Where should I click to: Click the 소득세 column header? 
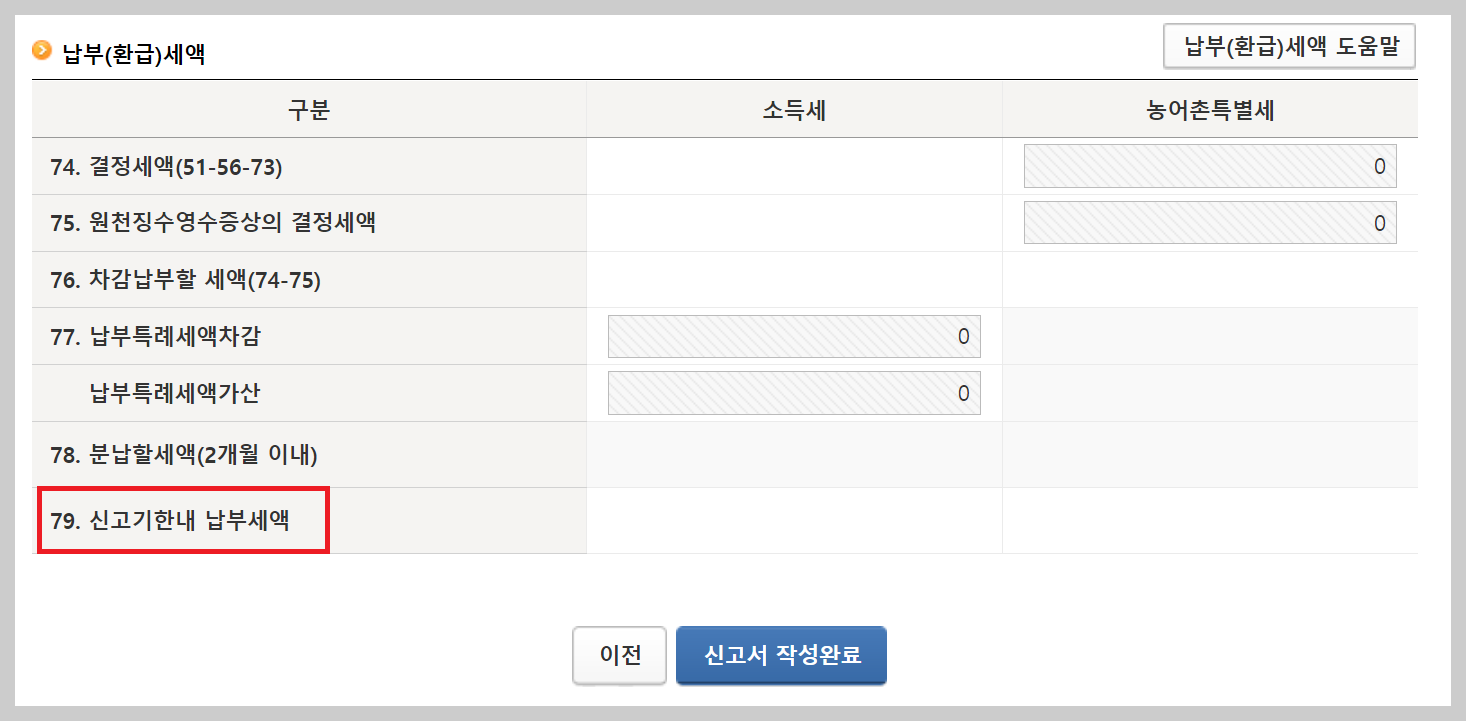pos(794,109)
